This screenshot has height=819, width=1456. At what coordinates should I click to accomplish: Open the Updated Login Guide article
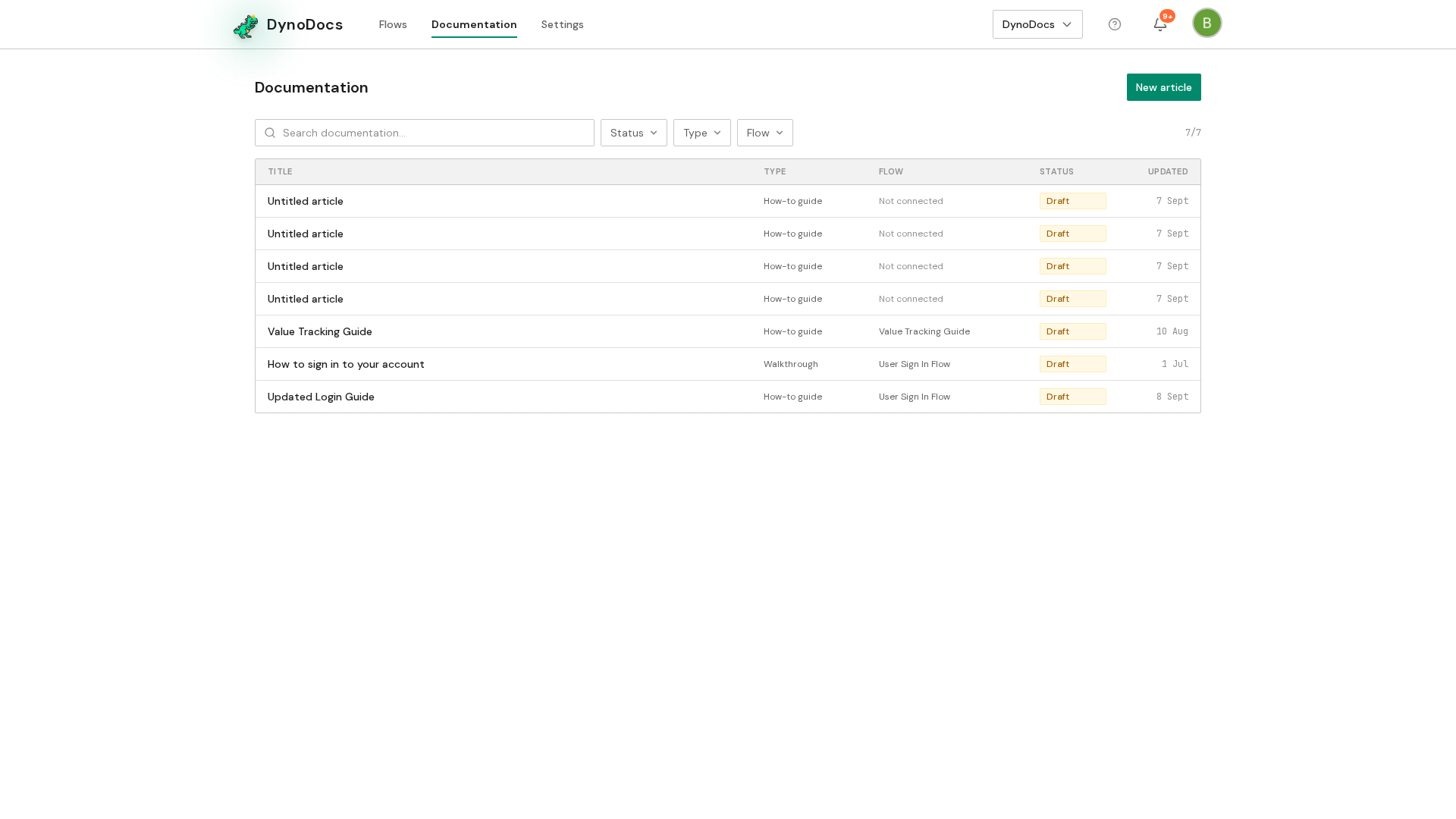pyautogui.click(x=321, y=397)
